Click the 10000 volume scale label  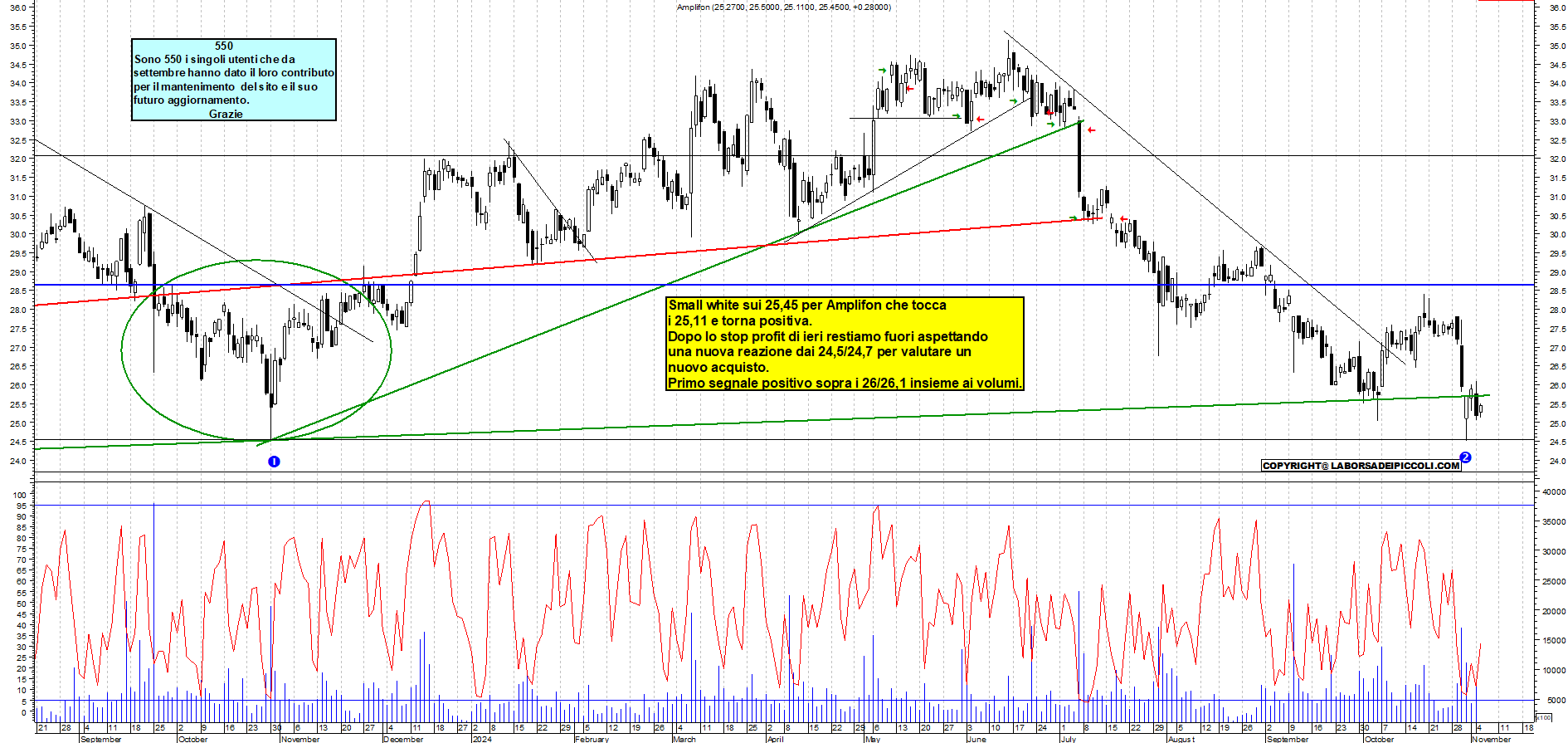click(1554, 671)
